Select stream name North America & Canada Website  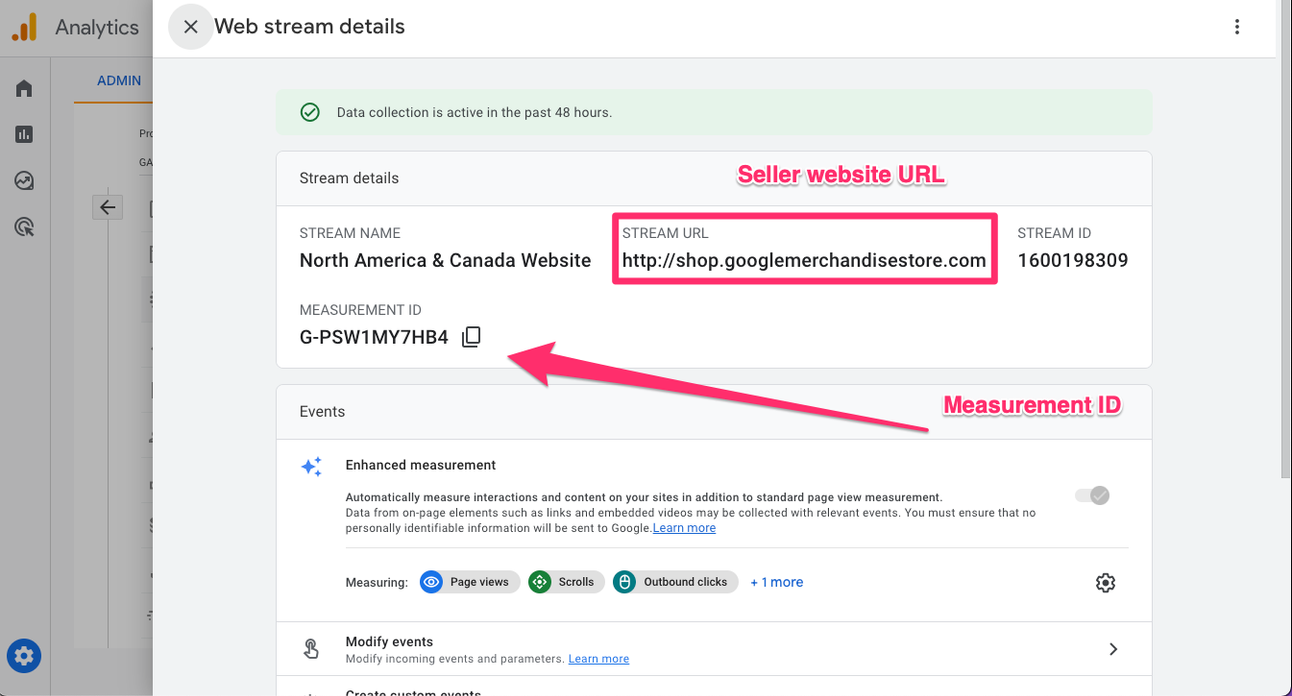[445, 261]
